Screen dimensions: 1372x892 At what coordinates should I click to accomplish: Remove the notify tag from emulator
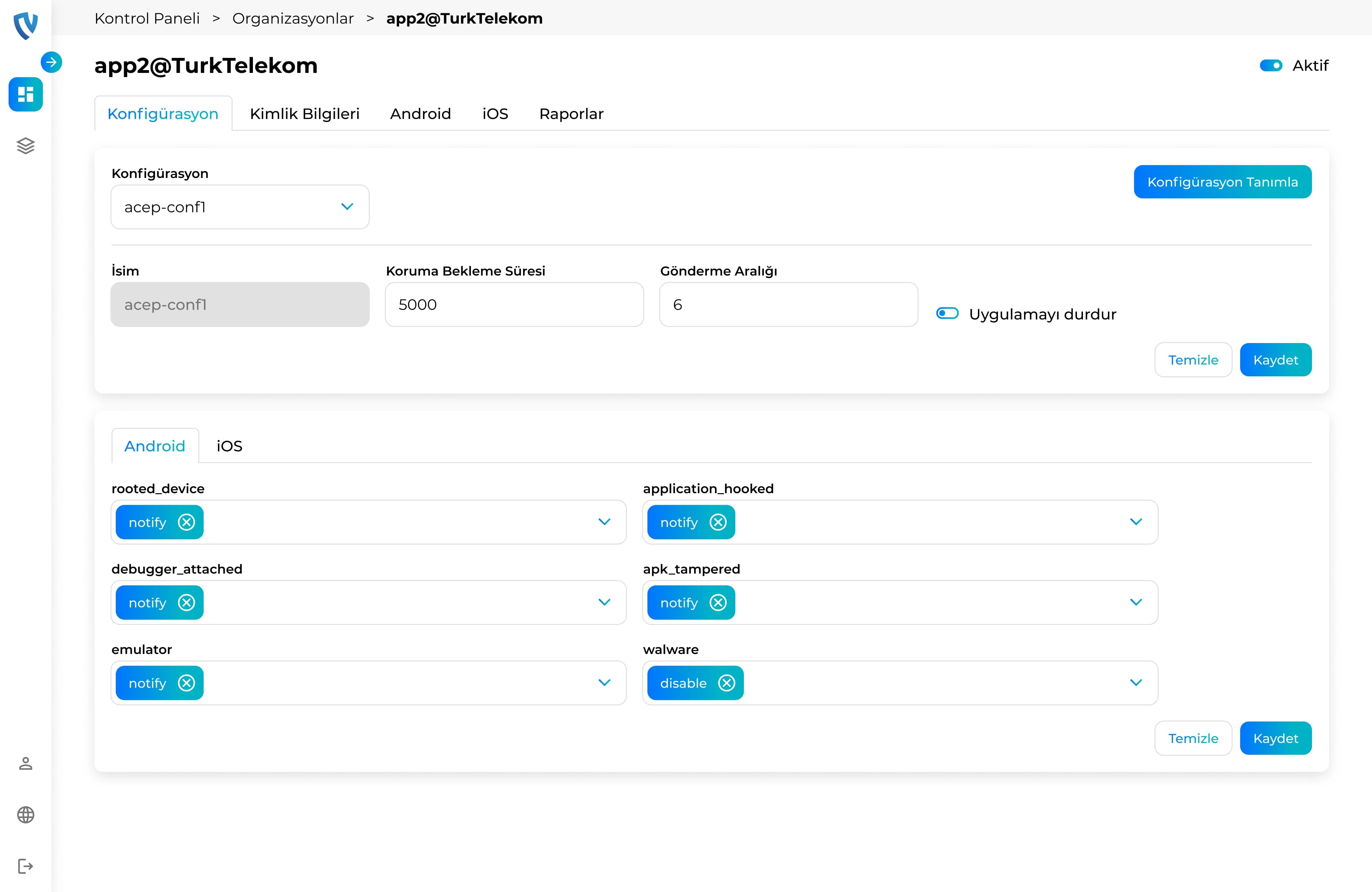[x=186, y=683]
